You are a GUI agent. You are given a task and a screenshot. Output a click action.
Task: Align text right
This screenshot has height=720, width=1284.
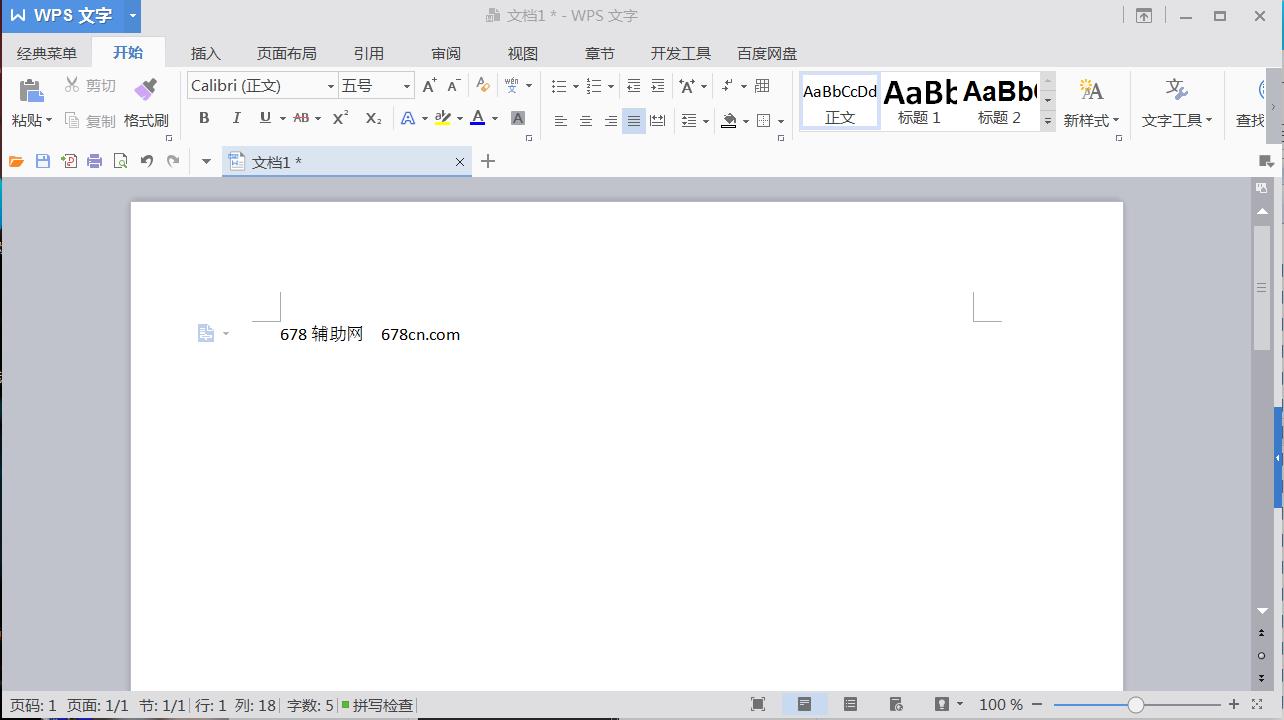click(610, 121)
